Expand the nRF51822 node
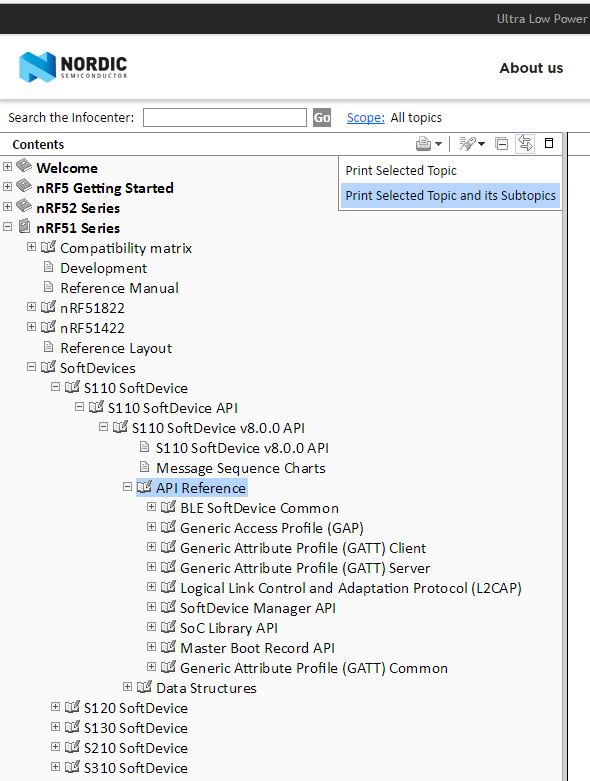The image size is (590, 781). pos(31,306)
